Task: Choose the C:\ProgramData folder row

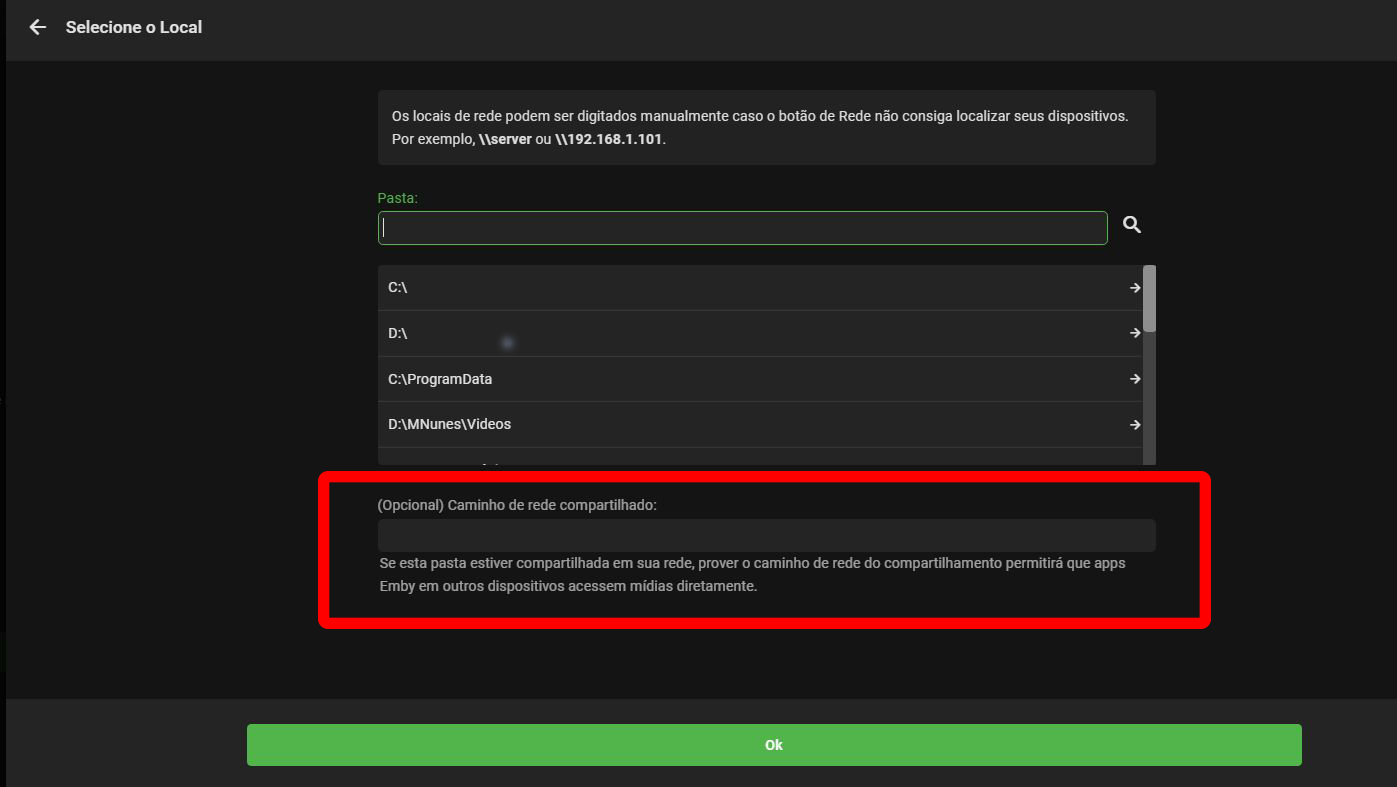Action: [761, 379]
